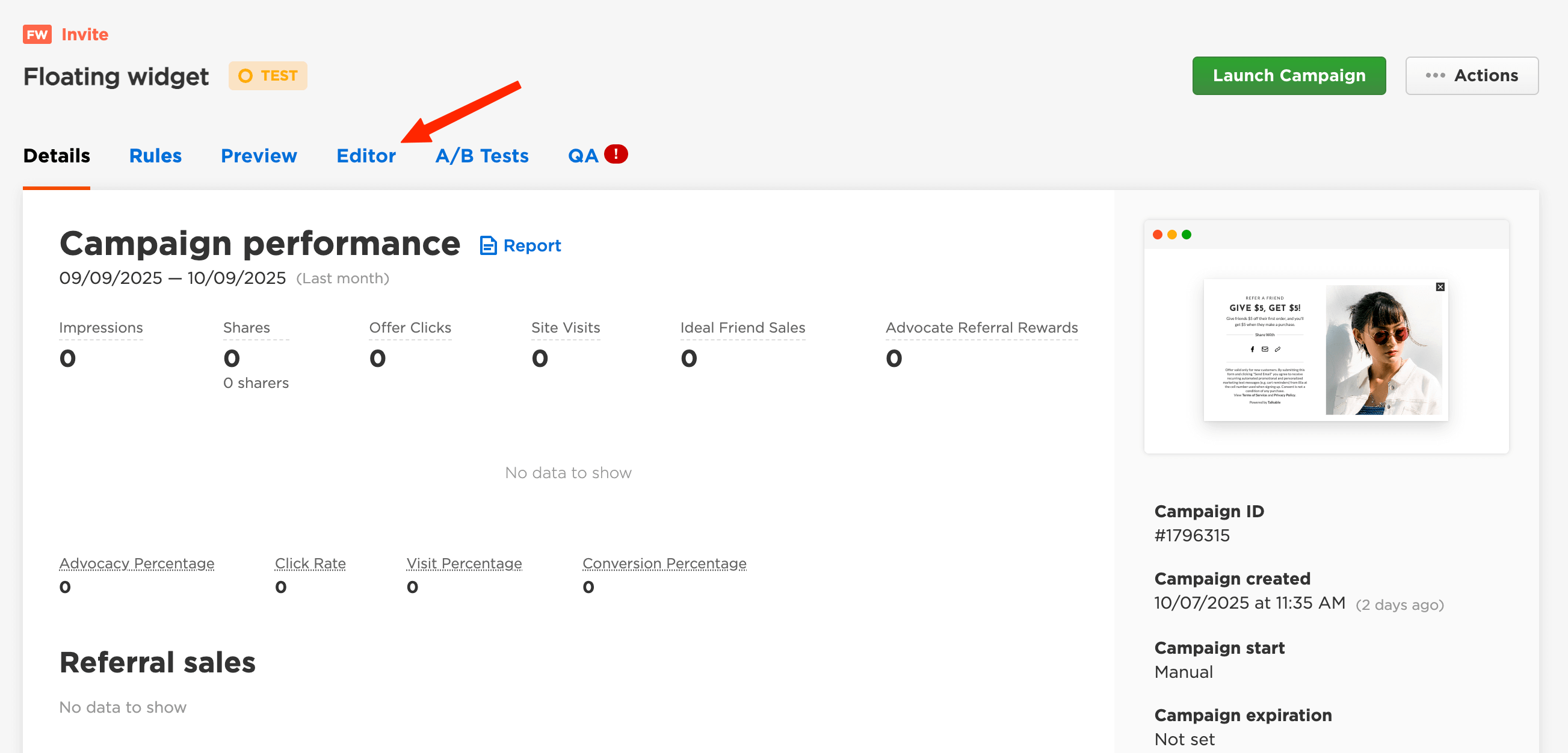The width and height of the screenshot is (1568, 753).
Task: Click the FW campaign type badge
Action: (x=37, y=35)
